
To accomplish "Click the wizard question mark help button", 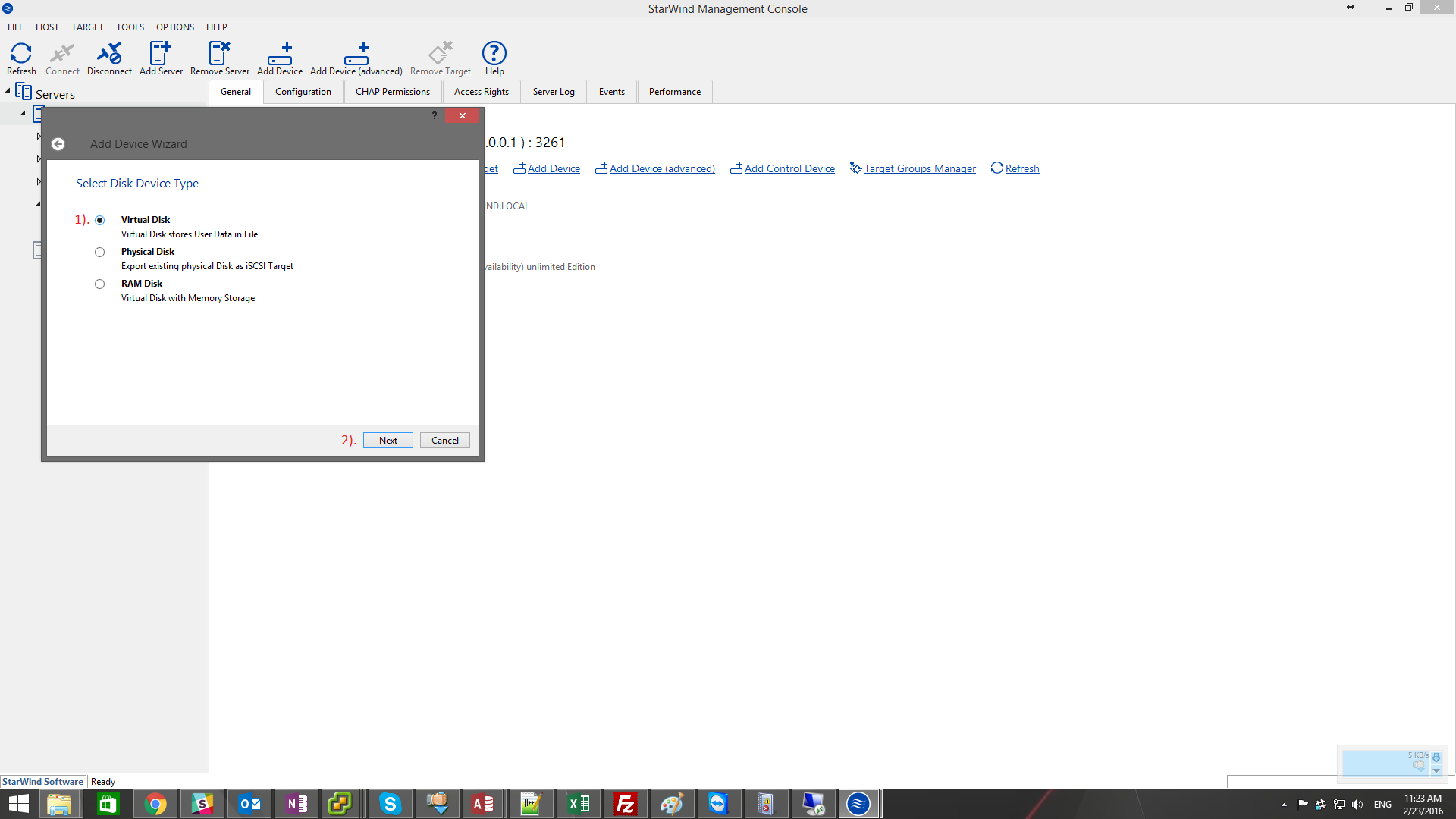I will click(x=435, y=115).
